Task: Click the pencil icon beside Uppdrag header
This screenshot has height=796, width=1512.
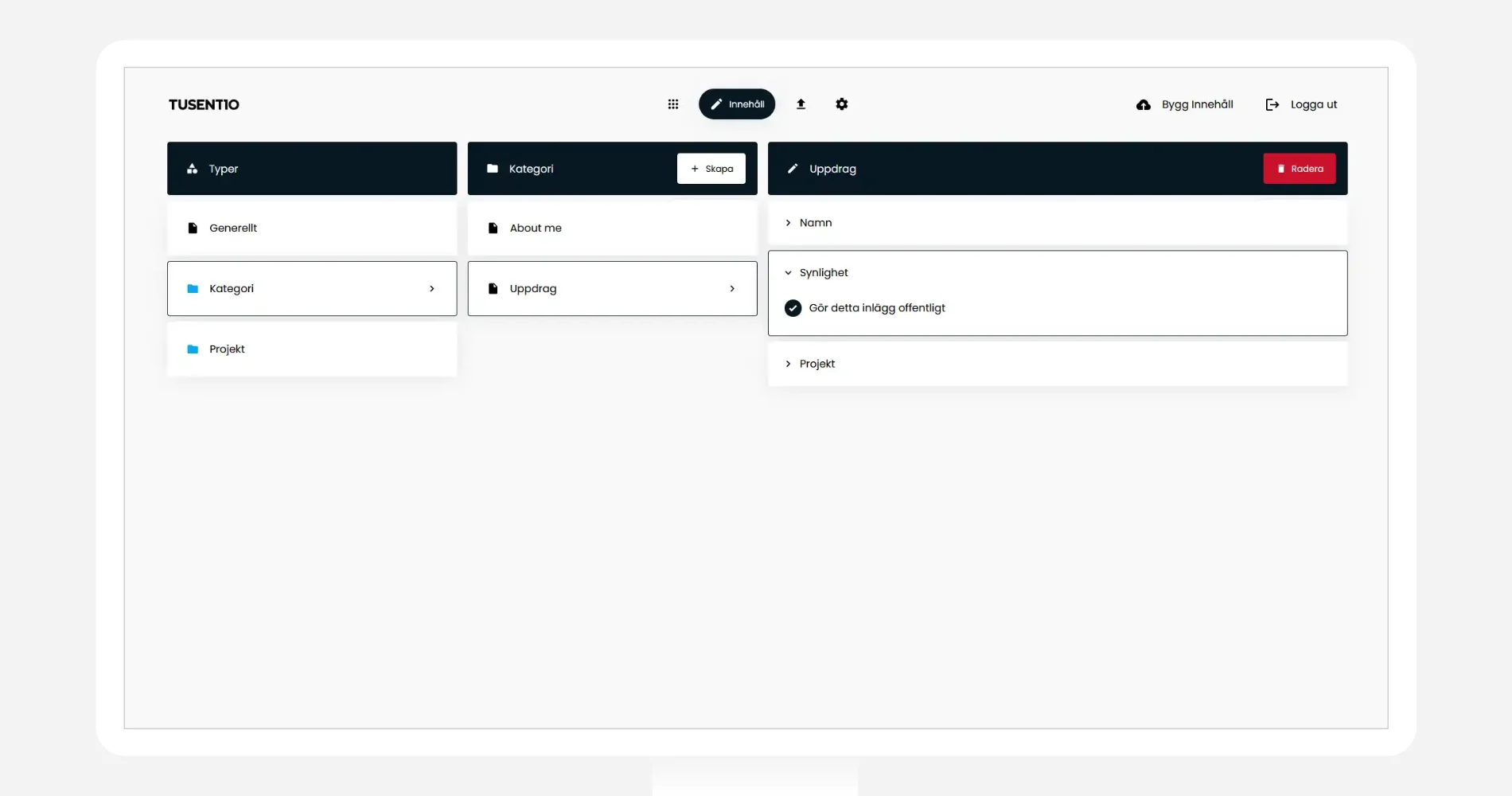Action: click(x=792, y=169)
